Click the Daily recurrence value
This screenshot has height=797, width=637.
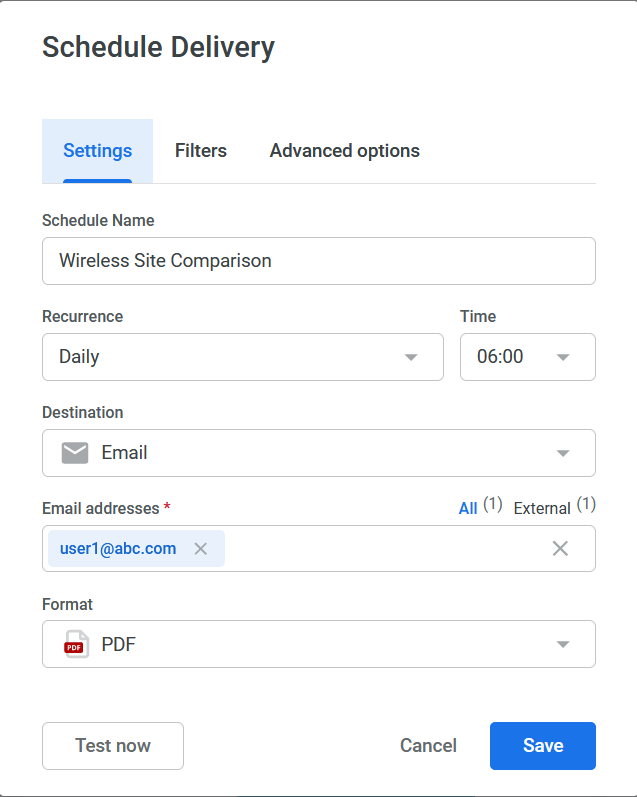pos(80,357)
